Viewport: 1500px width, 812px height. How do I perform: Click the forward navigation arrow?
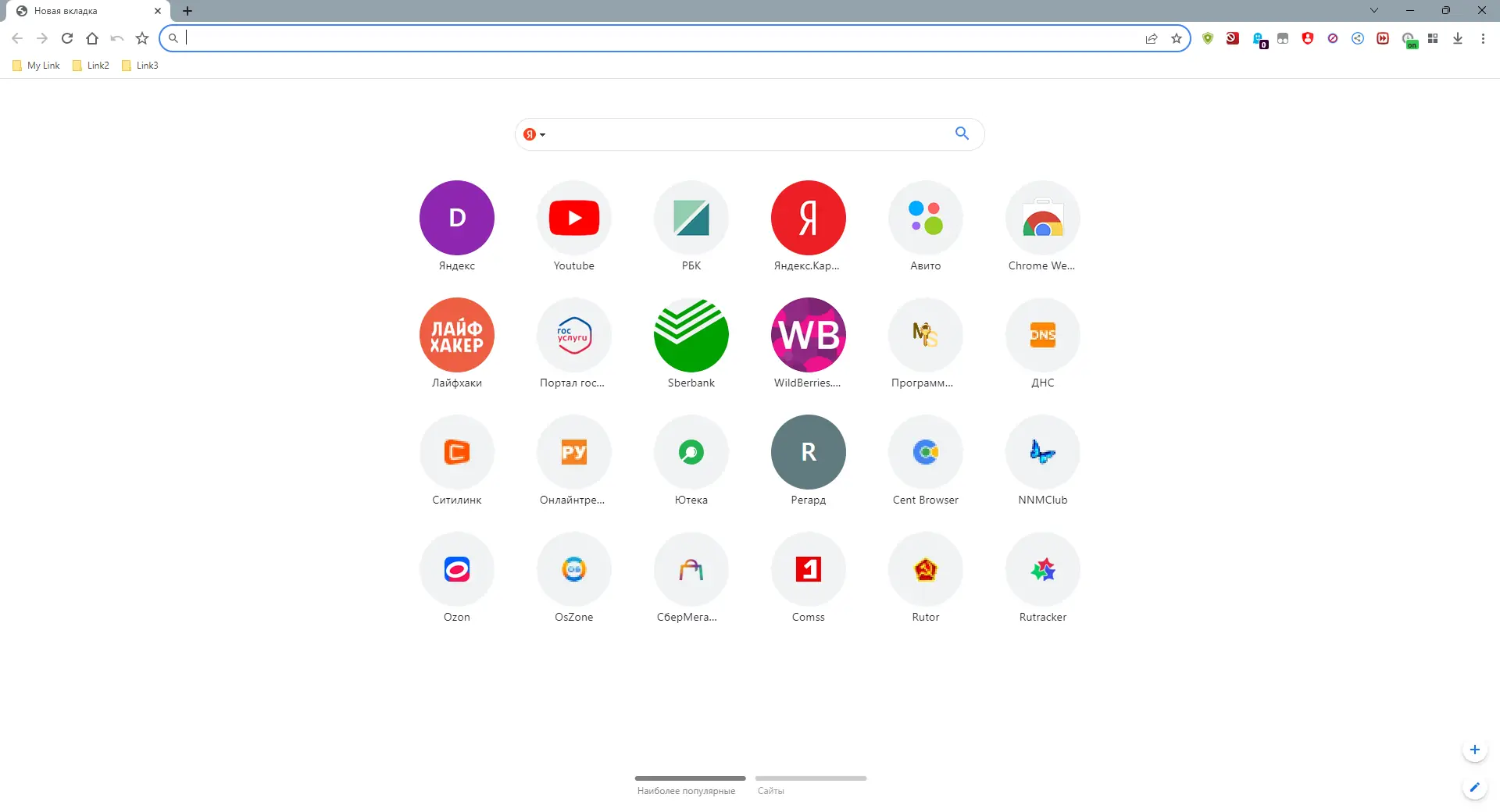pyautogui.click(x=42, y=38)
